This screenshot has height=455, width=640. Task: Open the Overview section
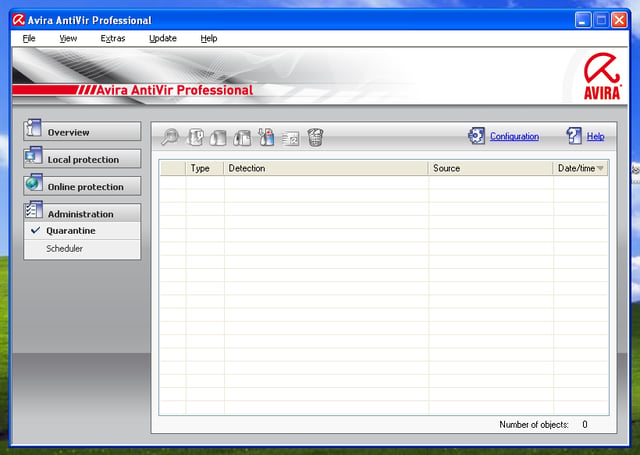82,131
